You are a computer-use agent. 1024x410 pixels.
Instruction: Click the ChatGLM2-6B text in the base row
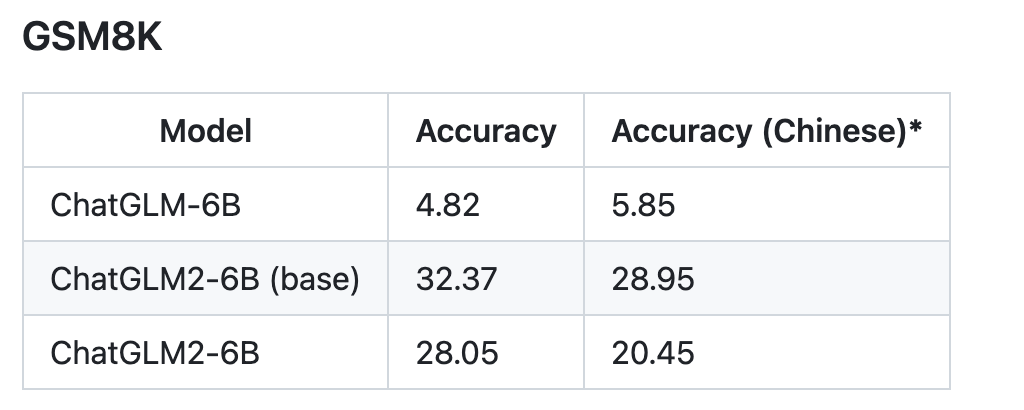point(155,279)
